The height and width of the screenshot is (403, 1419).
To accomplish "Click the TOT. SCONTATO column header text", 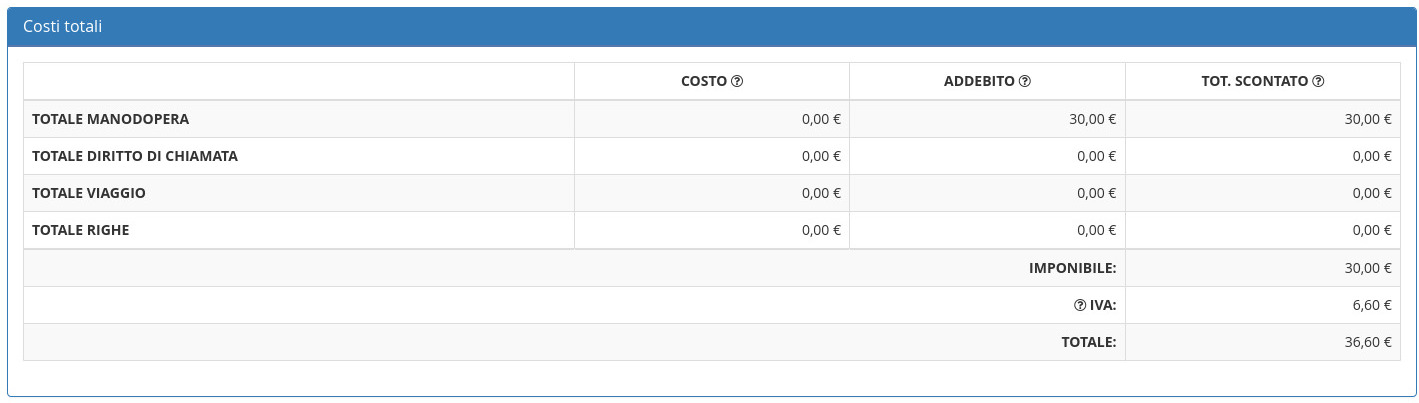I will click(x=1254, y=82).
